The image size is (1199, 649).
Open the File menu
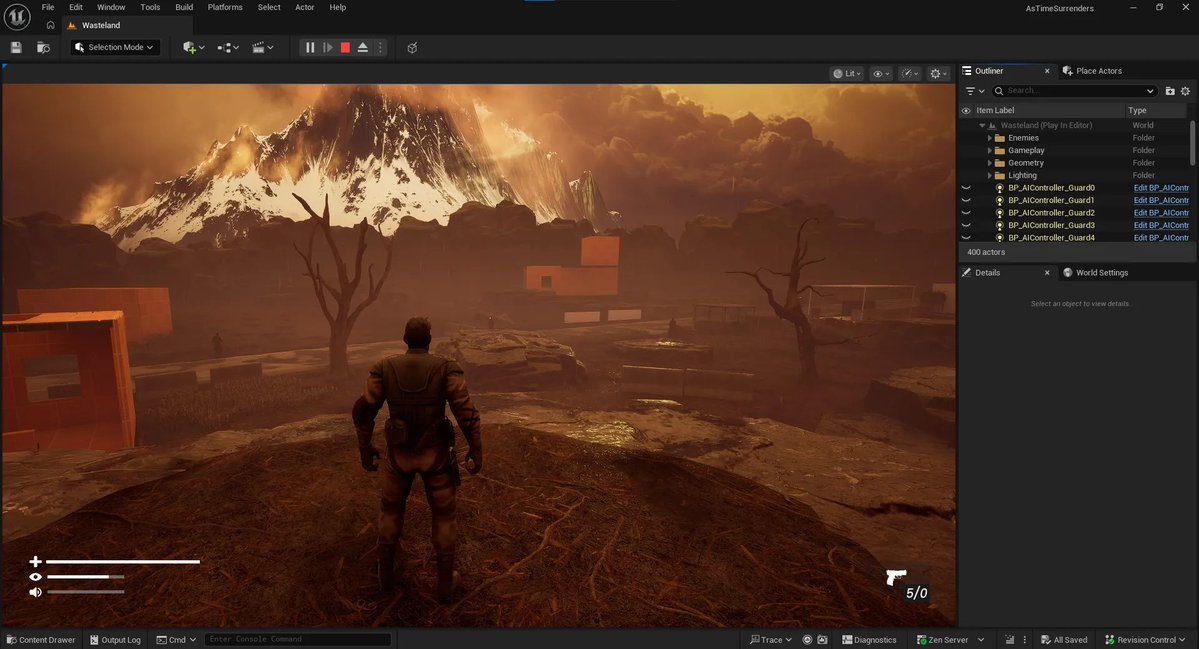47,7
